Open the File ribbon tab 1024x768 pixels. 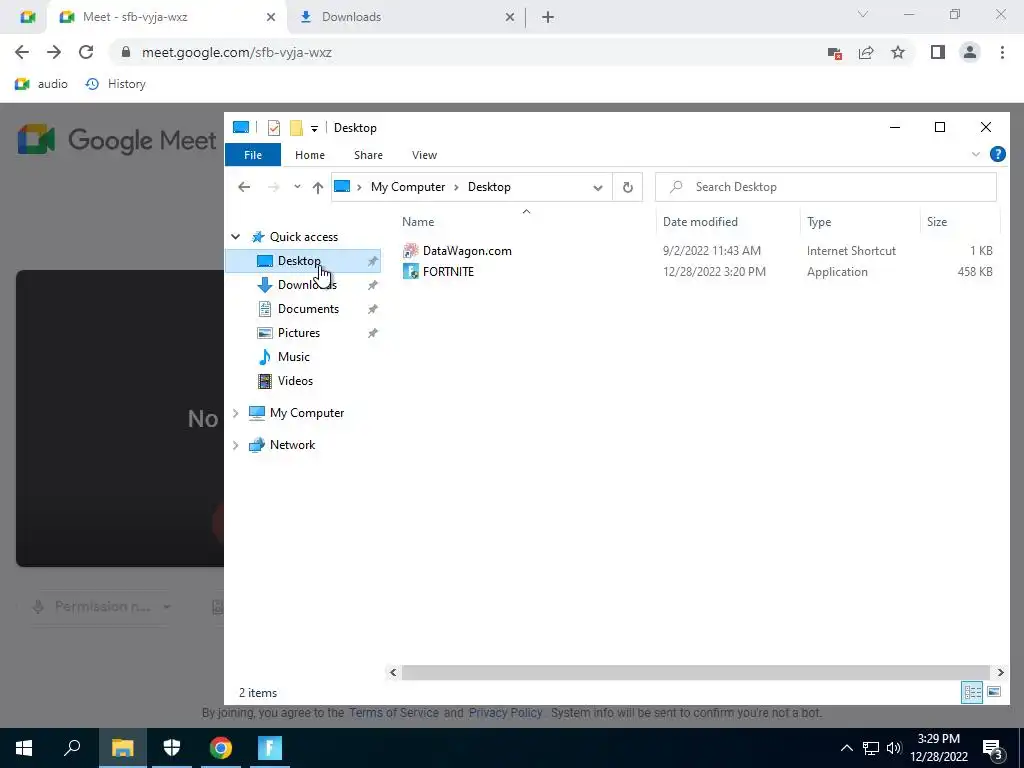253,155
